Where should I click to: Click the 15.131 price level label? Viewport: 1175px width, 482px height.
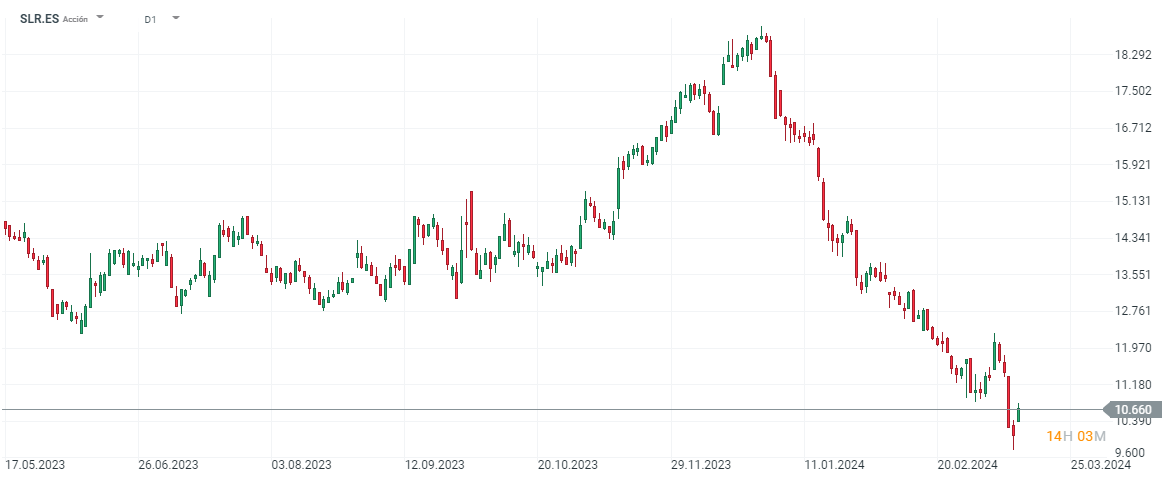click(1133, 201)
